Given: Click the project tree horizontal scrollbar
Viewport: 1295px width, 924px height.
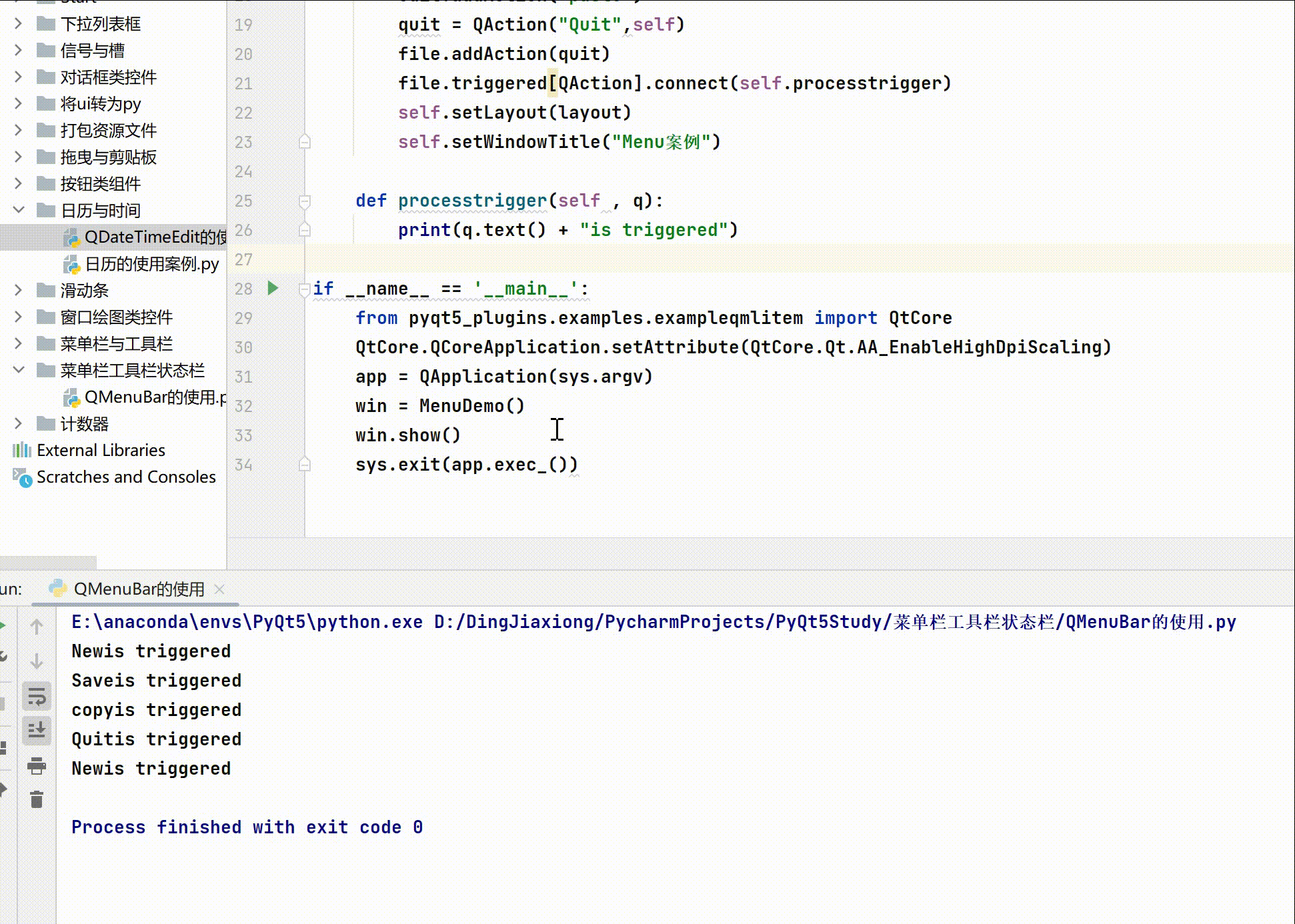Looking at the screenshot, I should [x=48, y=561].
